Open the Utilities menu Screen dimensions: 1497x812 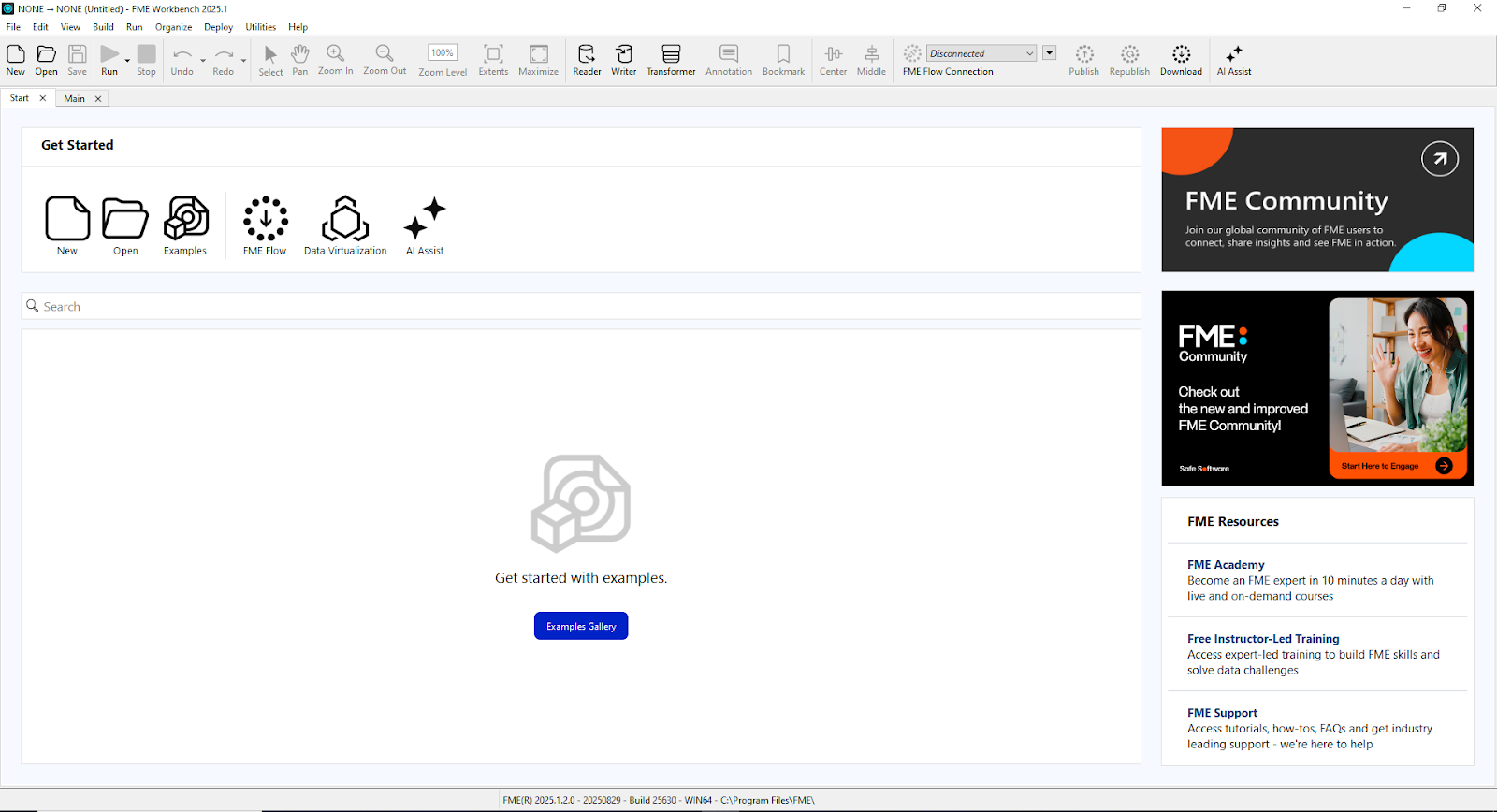click(260, 27)
